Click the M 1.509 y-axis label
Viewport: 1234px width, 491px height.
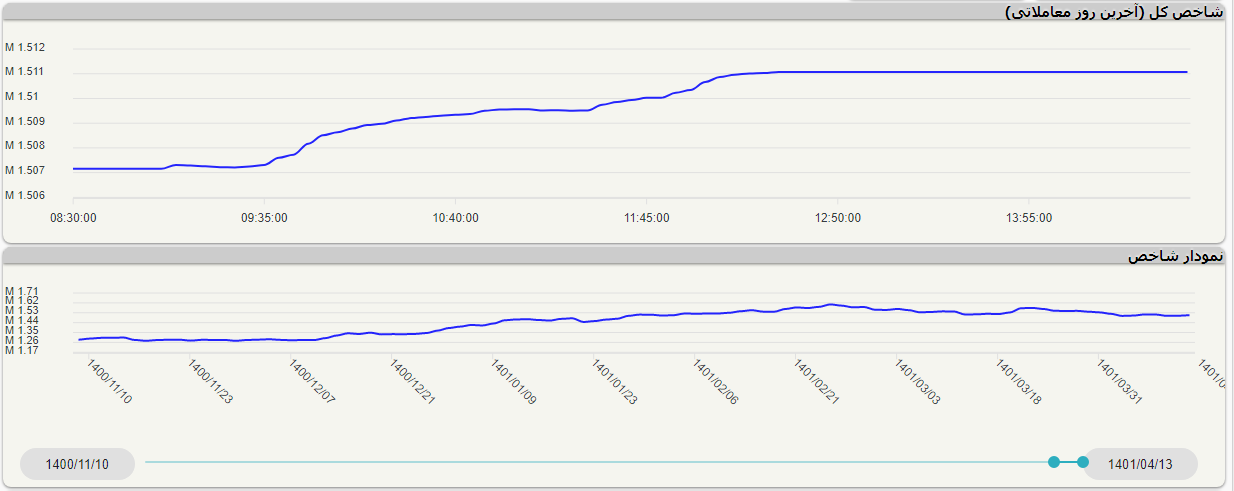(25, 122)
